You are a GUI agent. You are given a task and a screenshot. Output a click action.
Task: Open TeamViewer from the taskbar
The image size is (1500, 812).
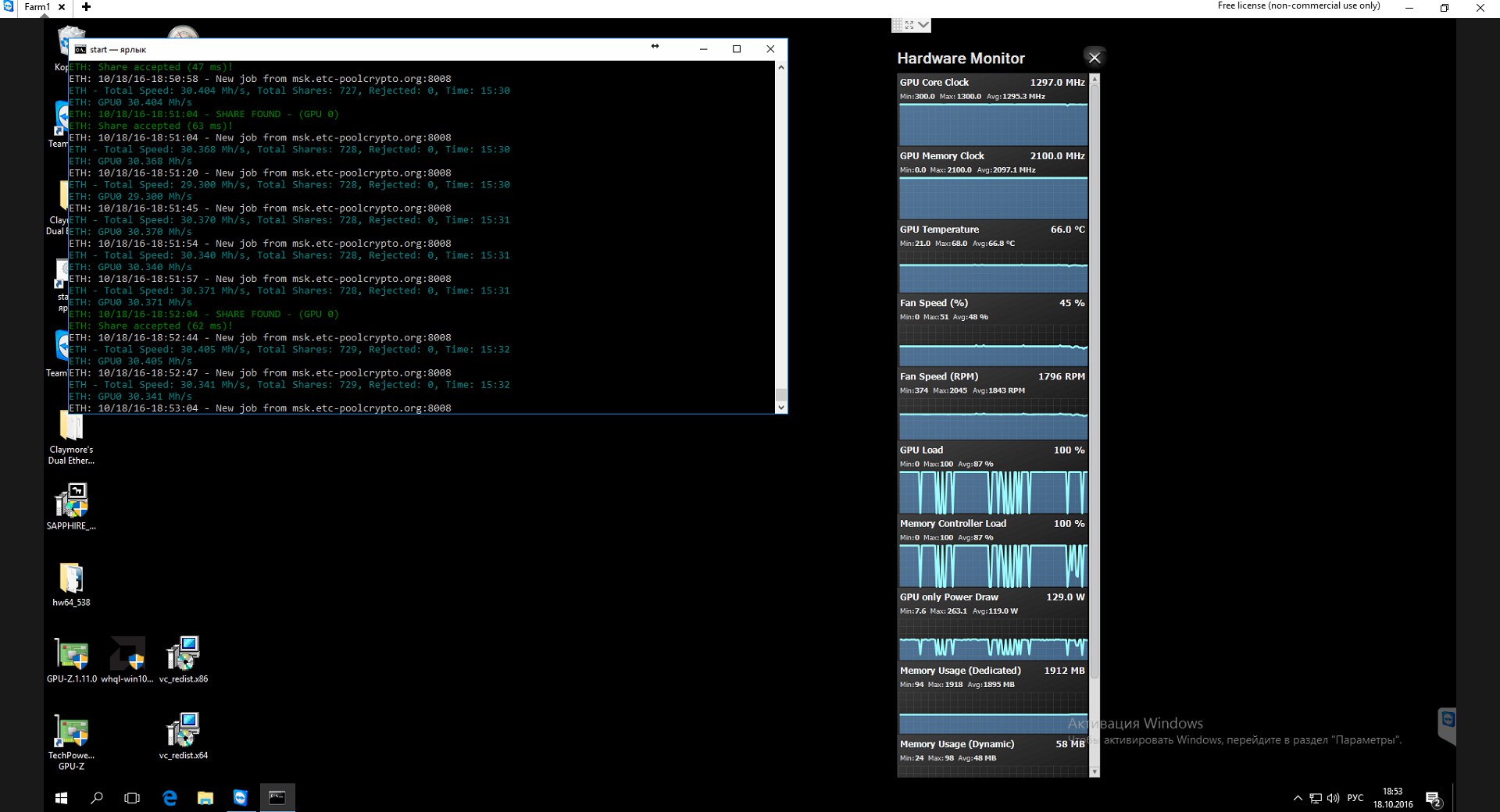click(x=241, y=798)
